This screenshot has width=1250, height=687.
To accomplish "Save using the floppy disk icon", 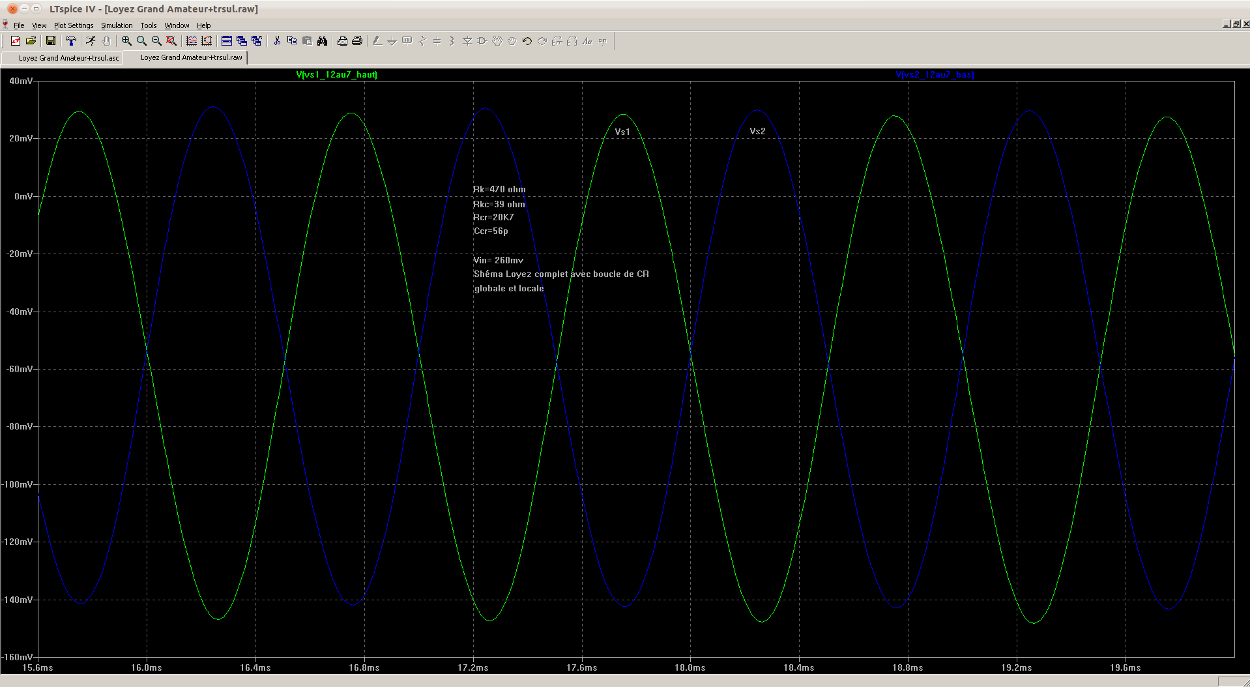I will (x=50, y=41).
